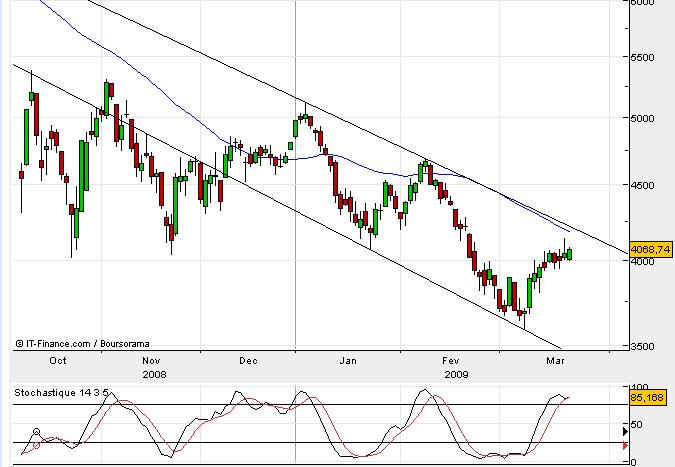The width and height of the screenshot is (675, 467).
Task: Click the red circle marker on stochastic signal line
Action: click(37, 445)
